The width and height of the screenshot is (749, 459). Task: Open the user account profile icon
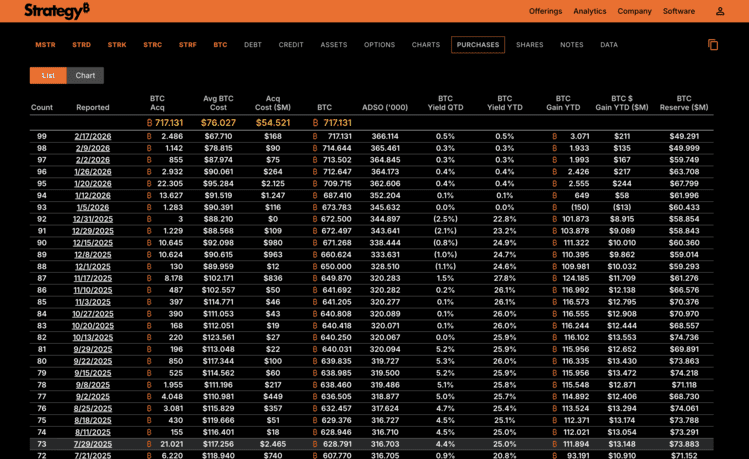[x=720, y=11]
